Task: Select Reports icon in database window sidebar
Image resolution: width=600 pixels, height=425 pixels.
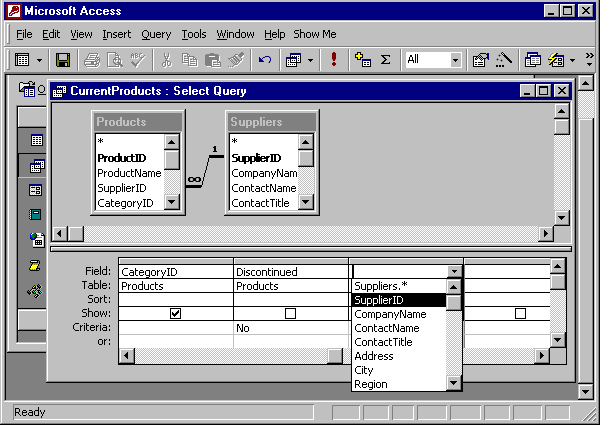Action: (x=35, y=214)
